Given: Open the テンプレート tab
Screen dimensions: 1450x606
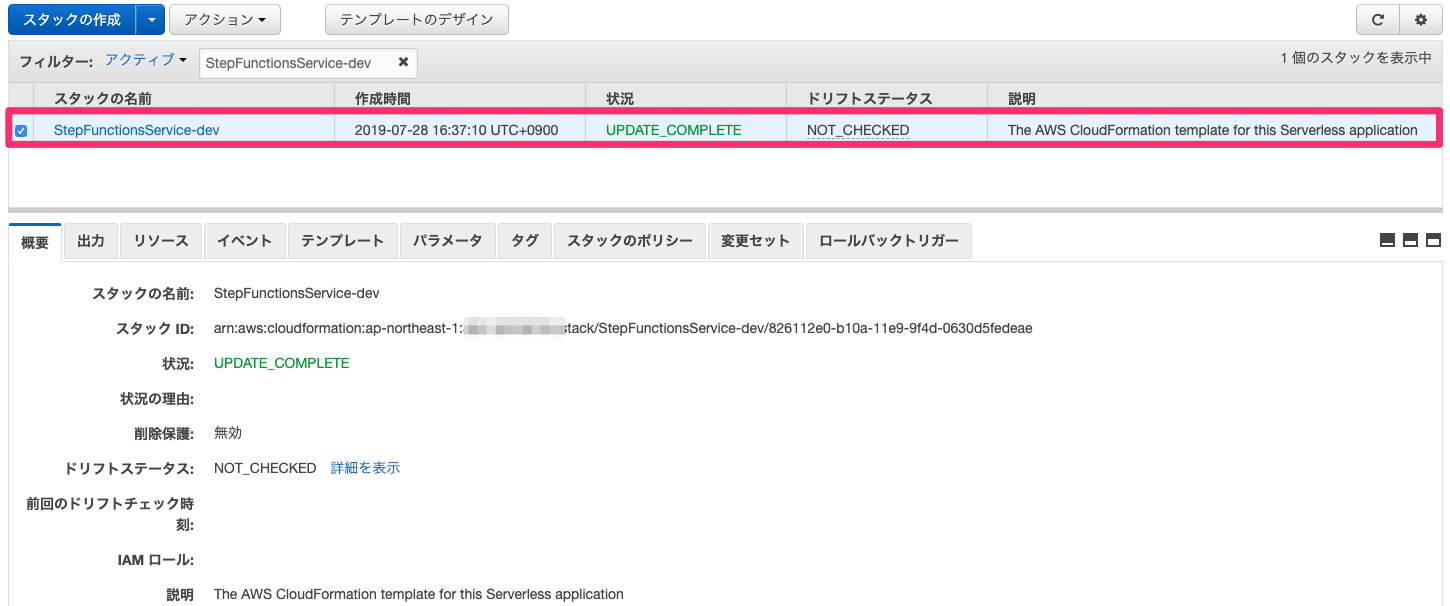Looking at the screenshot, I should click(x=343, y=241).
